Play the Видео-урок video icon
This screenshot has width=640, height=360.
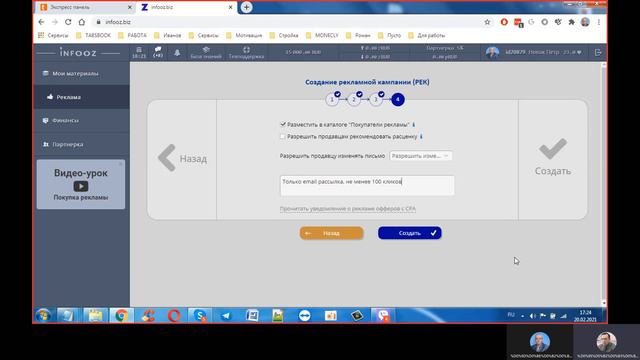click(x=81, y=186)
